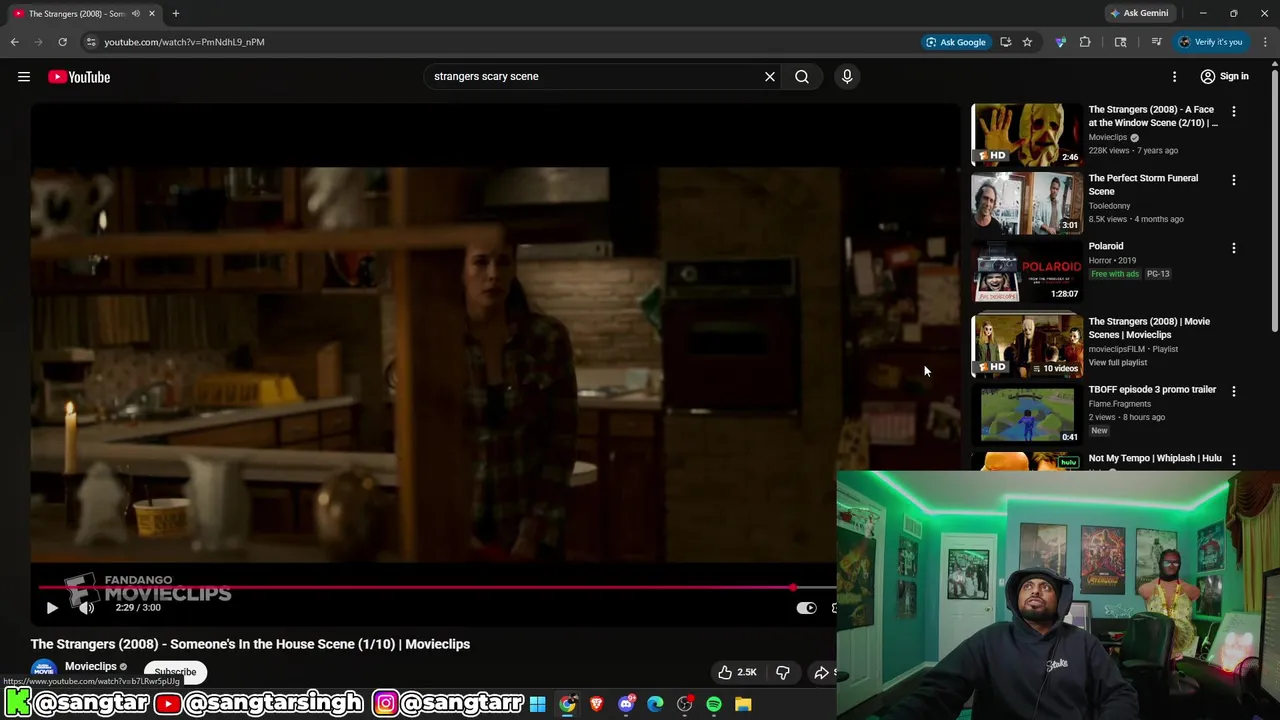This screenshot has height=720, width=1280.
Task: Click Ask Gemini button
Action: 1139,13
